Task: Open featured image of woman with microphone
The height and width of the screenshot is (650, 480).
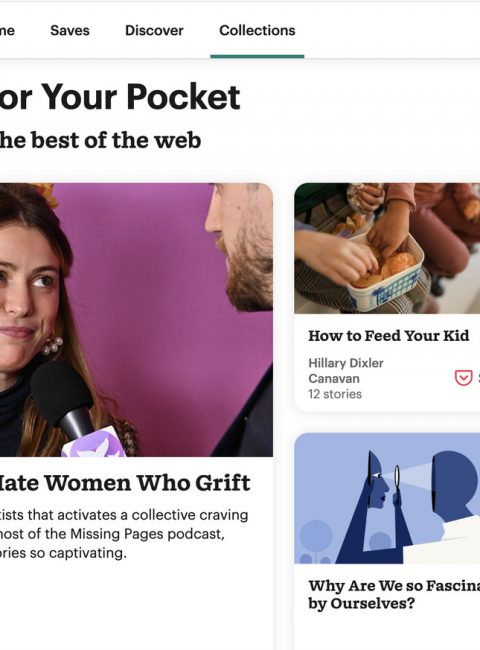Action: (x=136, y=320)
